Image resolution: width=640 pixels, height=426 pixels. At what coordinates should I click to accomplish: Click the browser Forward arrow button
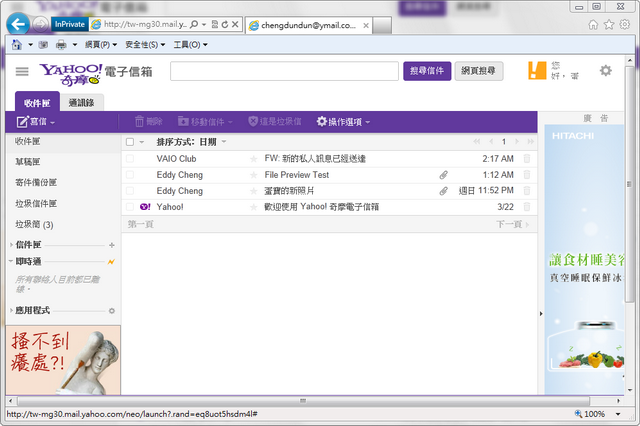[40, 24]
